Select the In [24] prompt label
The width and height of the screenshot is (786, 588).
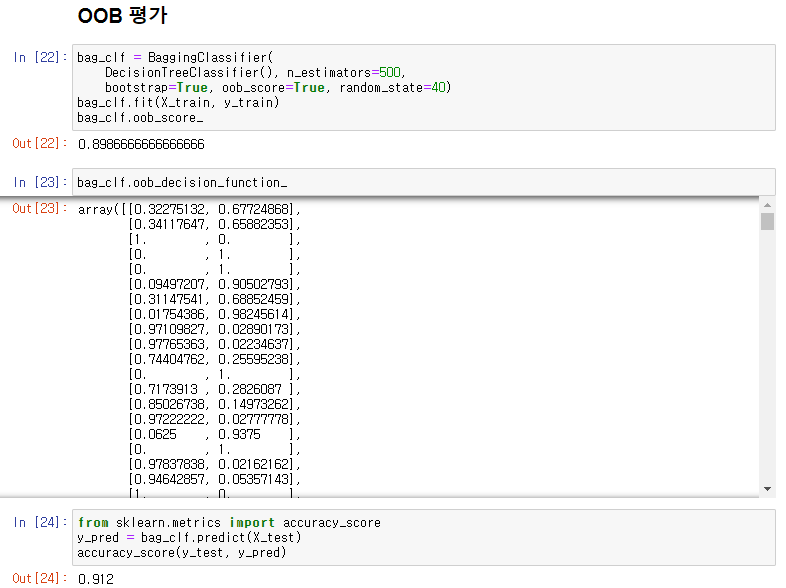tap(40, 522)
